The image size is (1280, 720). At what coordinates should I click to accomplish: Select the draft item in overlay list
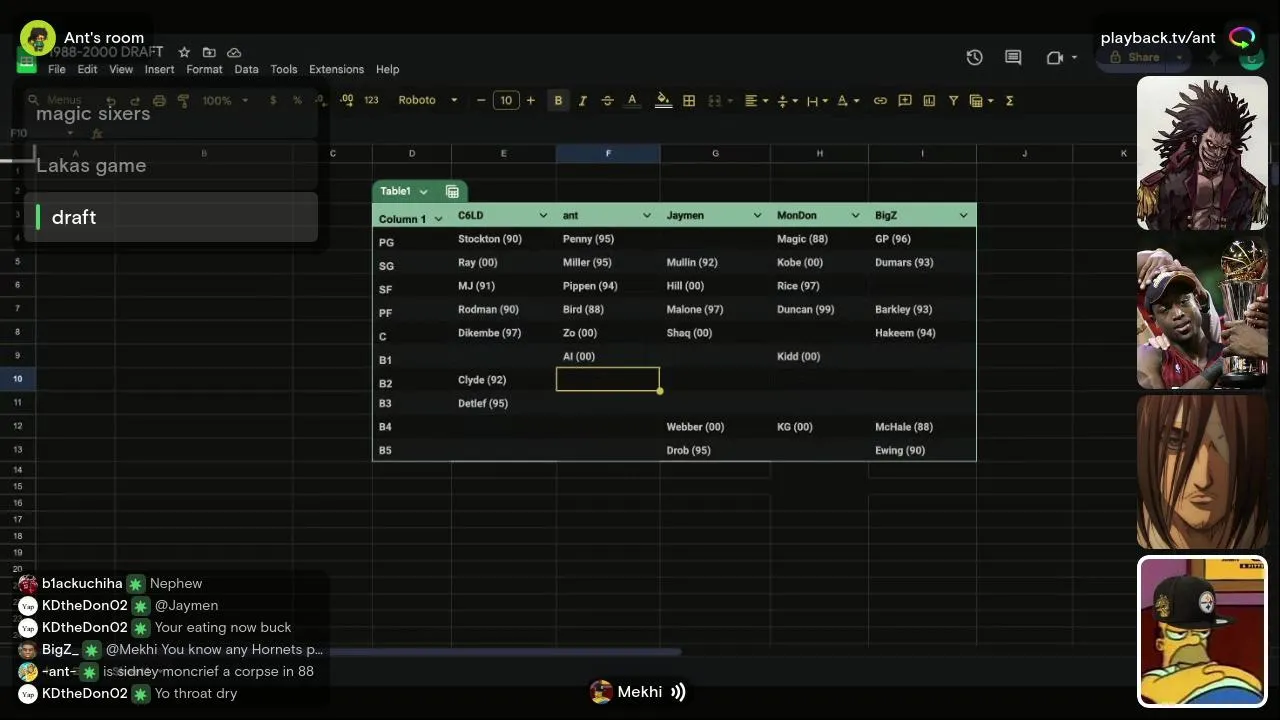click(x=170, y=217)
